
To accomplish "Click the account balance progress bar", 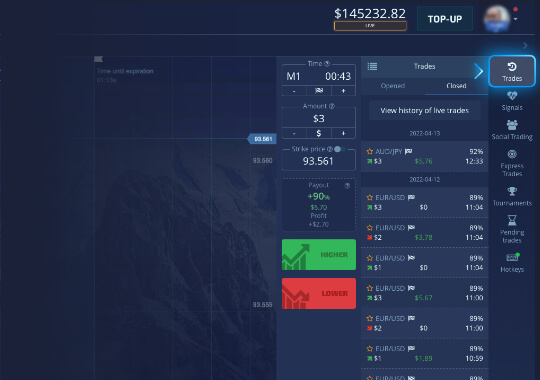I will click(370, 26).
